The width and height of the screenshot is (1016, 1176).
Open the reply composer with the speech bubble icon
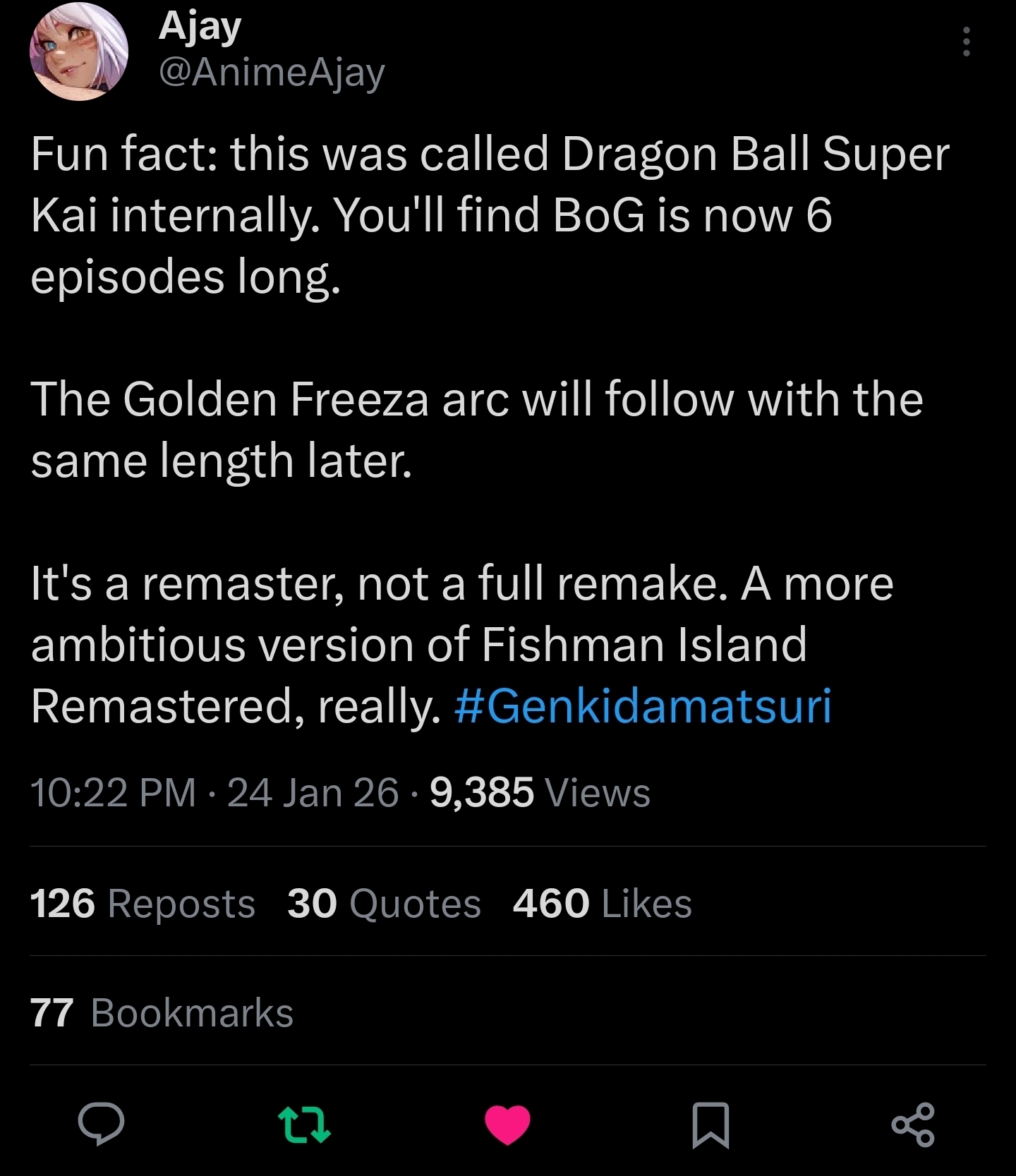pos(102,1124)
